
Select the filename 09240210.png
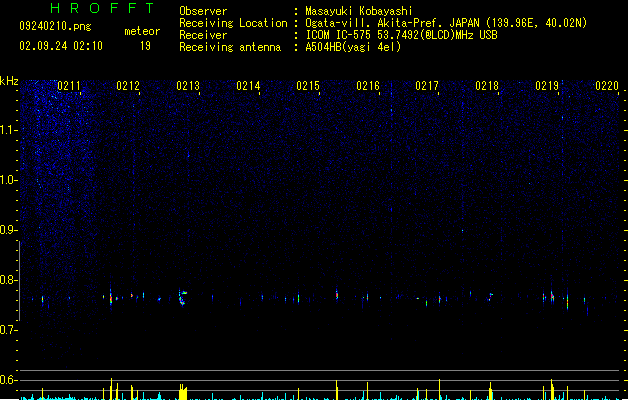pyautogui.click(x=55, y=26)
